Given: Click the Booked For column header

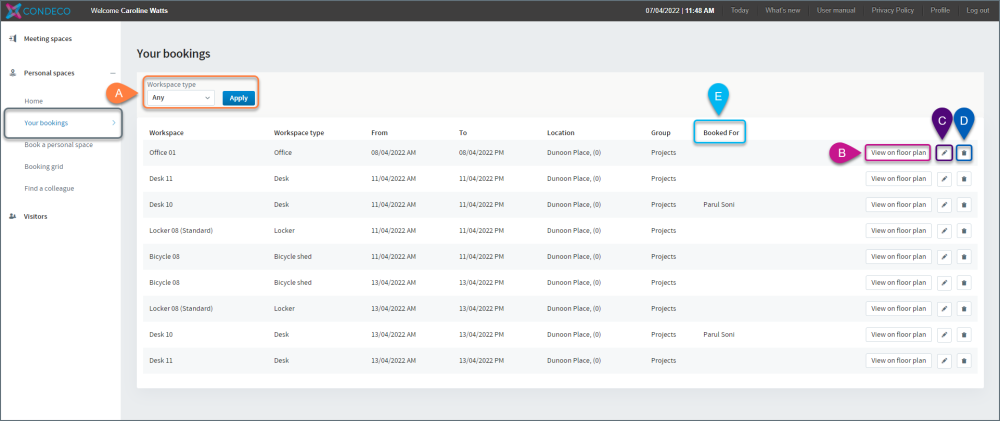Looking at the screenshot, I should tap(720, 133).
